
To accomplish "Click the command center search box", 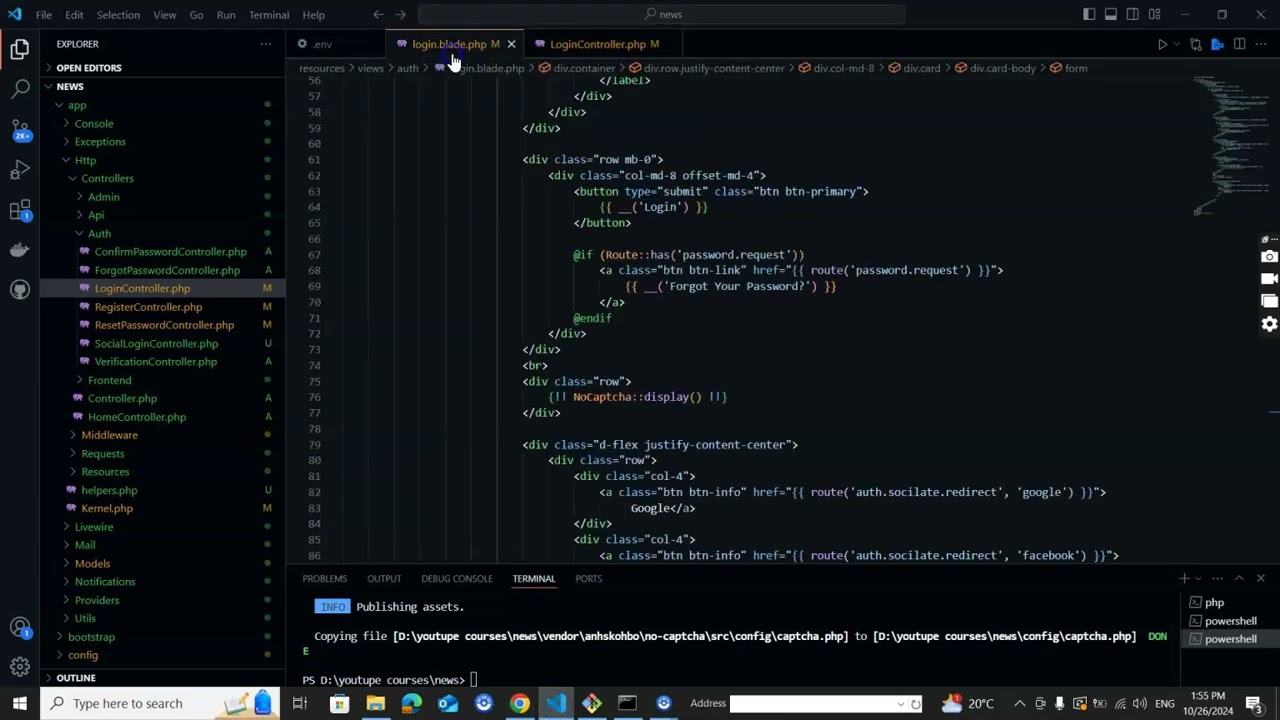I will tap(662, 15).
